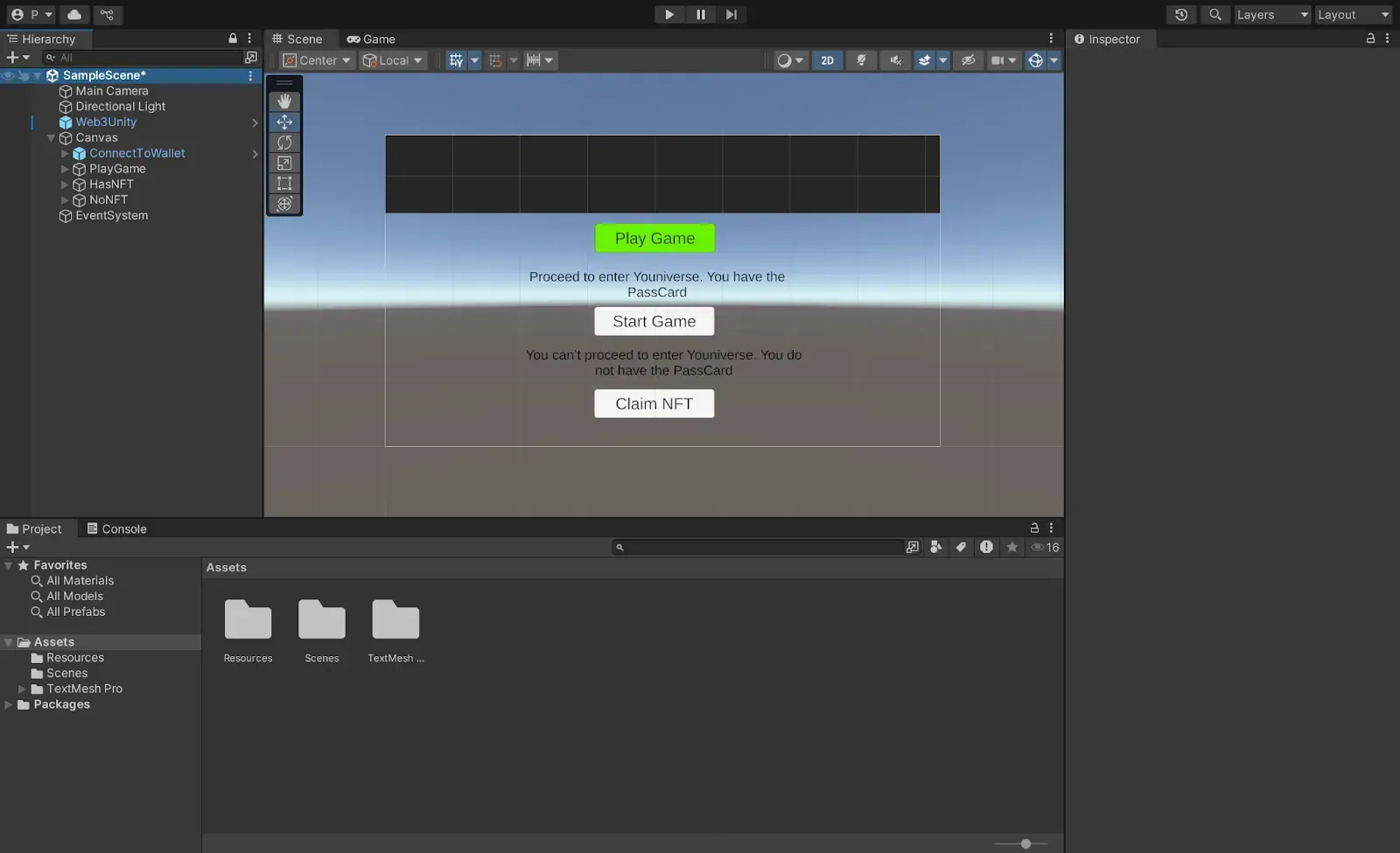Click the Play button to run game
Viewport: 1400px width, 853px height.
669,14
